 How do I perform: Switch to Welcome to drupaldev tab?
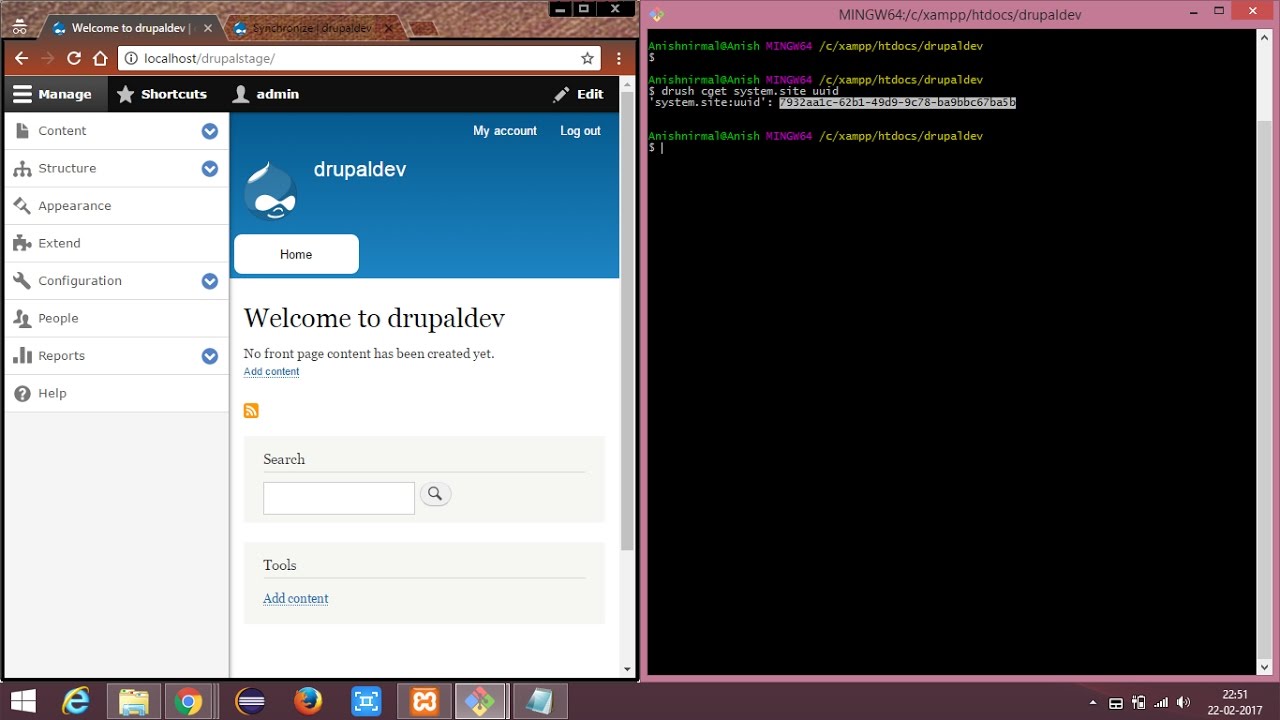pyautogui.click(x=130, y=28)
